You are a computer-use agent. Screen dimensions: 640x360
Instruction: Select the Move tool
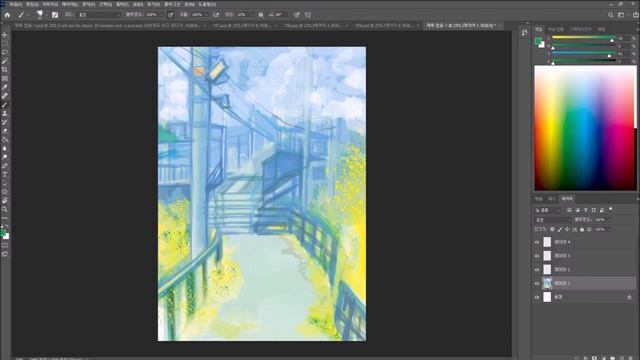pyautogui.click(x=4, y=36)
